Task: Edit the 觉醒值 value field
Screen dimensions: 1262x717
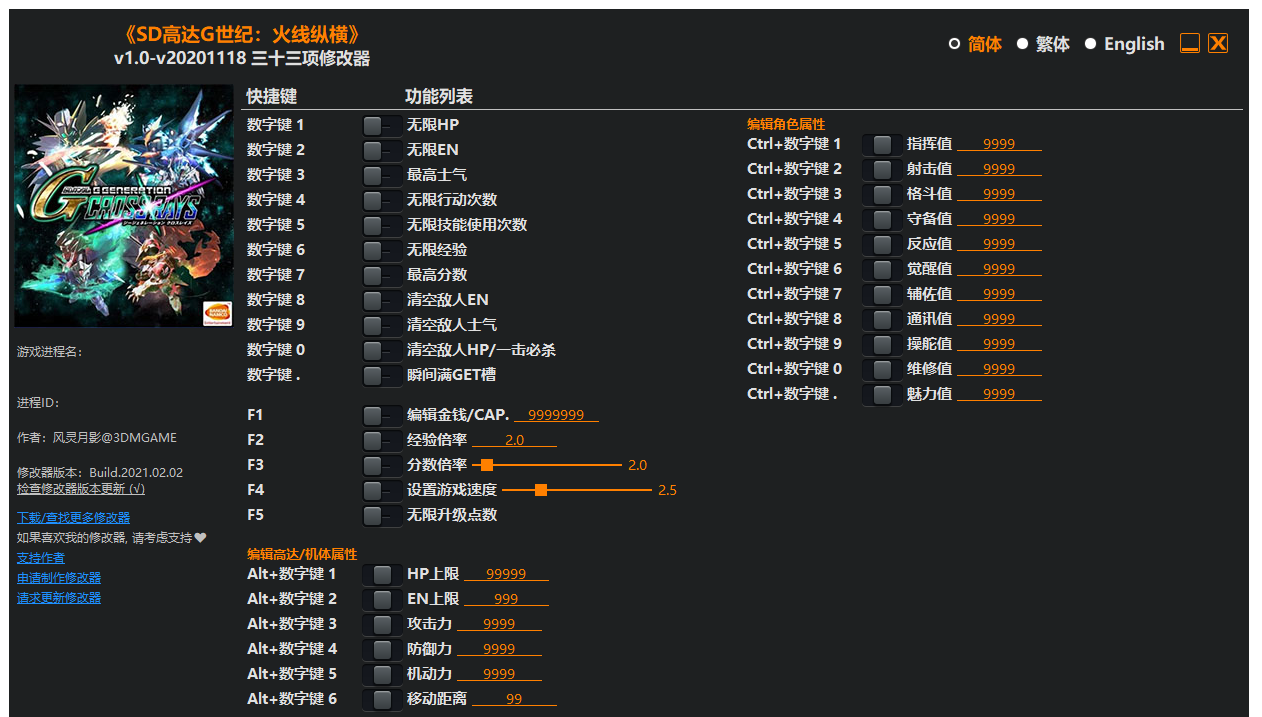Action: 999,269
